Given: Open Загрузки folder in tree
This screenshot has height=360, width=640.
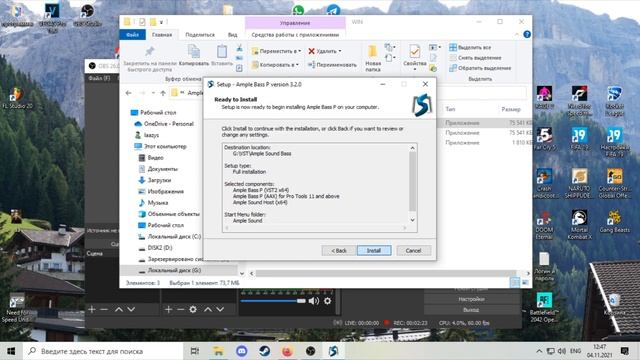Looking at the screenshot, I should (159, 180).
